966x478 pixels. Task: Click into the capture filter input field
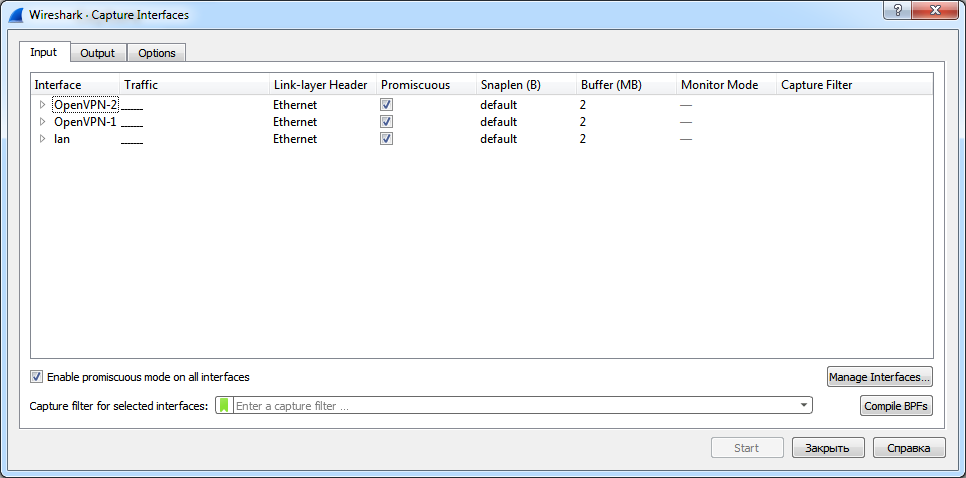tap(514, 406)
